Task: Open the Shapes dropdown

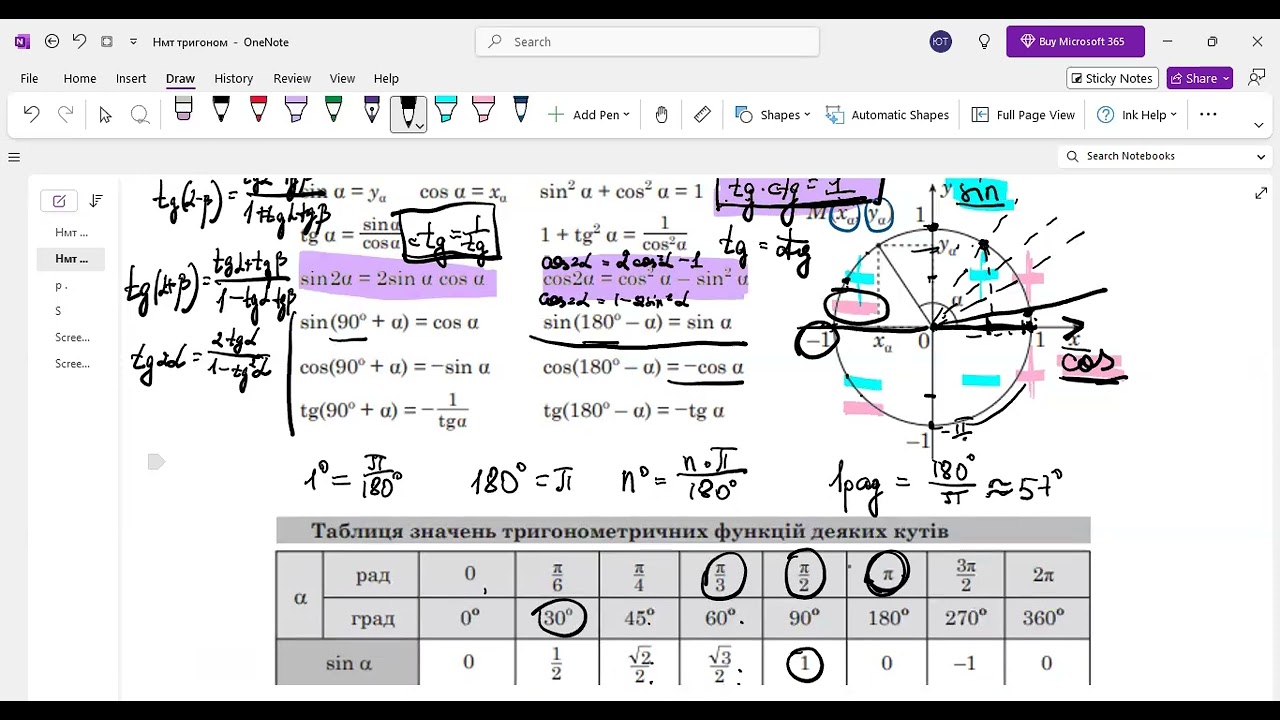Action: [772, 115]
